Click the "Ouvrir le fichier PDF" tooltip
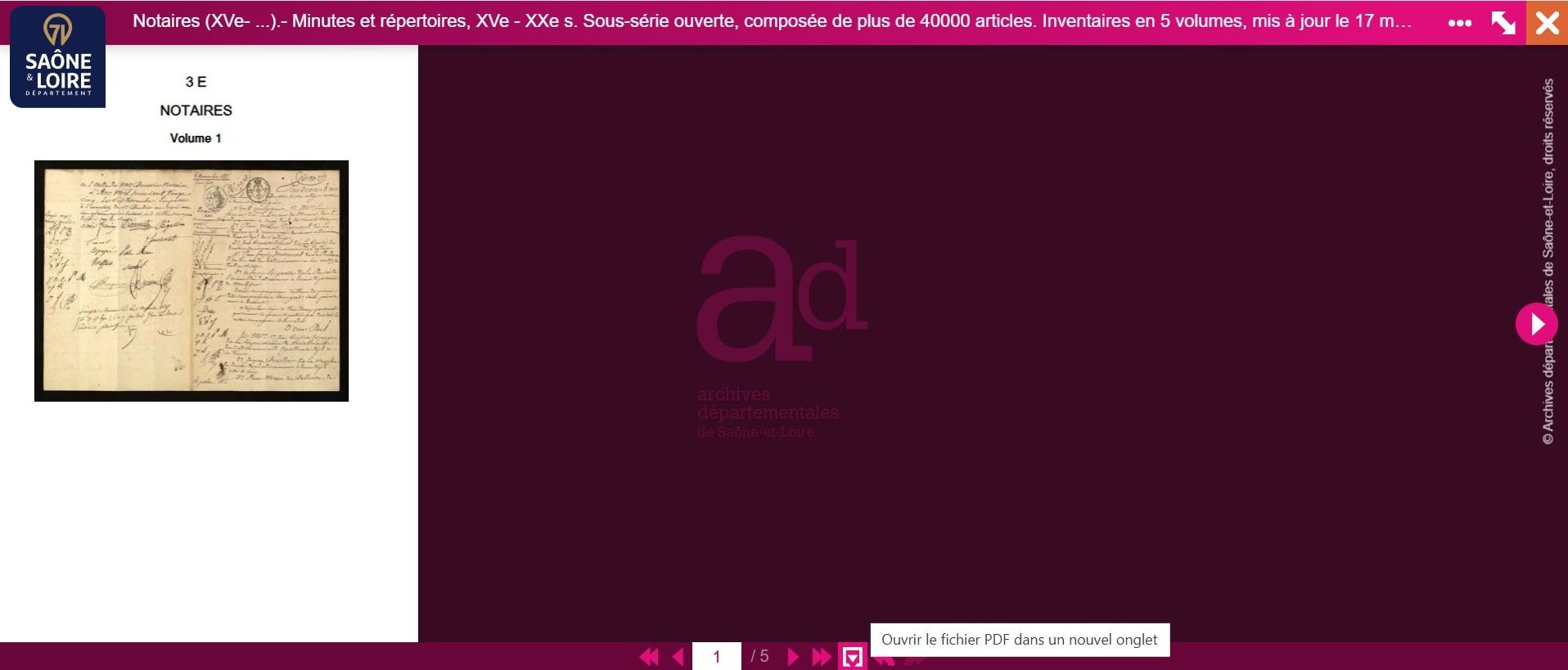Screen dimensions: 1568x670 1019,640
